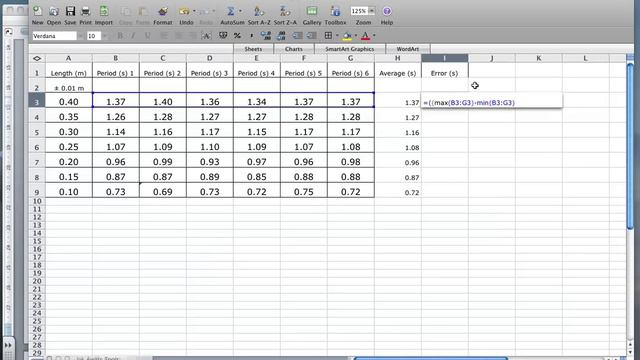640x360 pixels.
Task: Open the AutoSum functions dropdown arrow
Action: pos(240,11)
